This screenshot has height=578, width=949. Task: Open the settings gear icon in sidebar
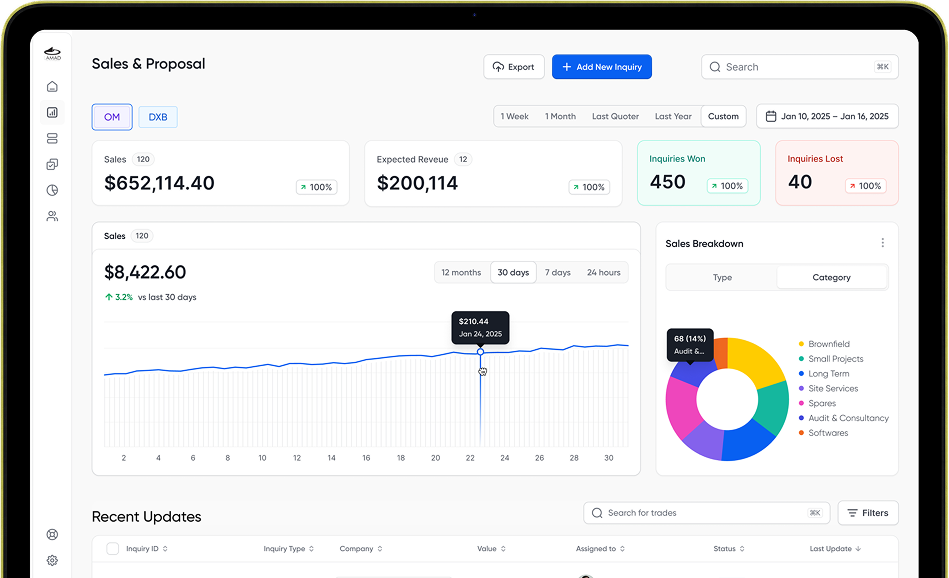pos(52,560)
